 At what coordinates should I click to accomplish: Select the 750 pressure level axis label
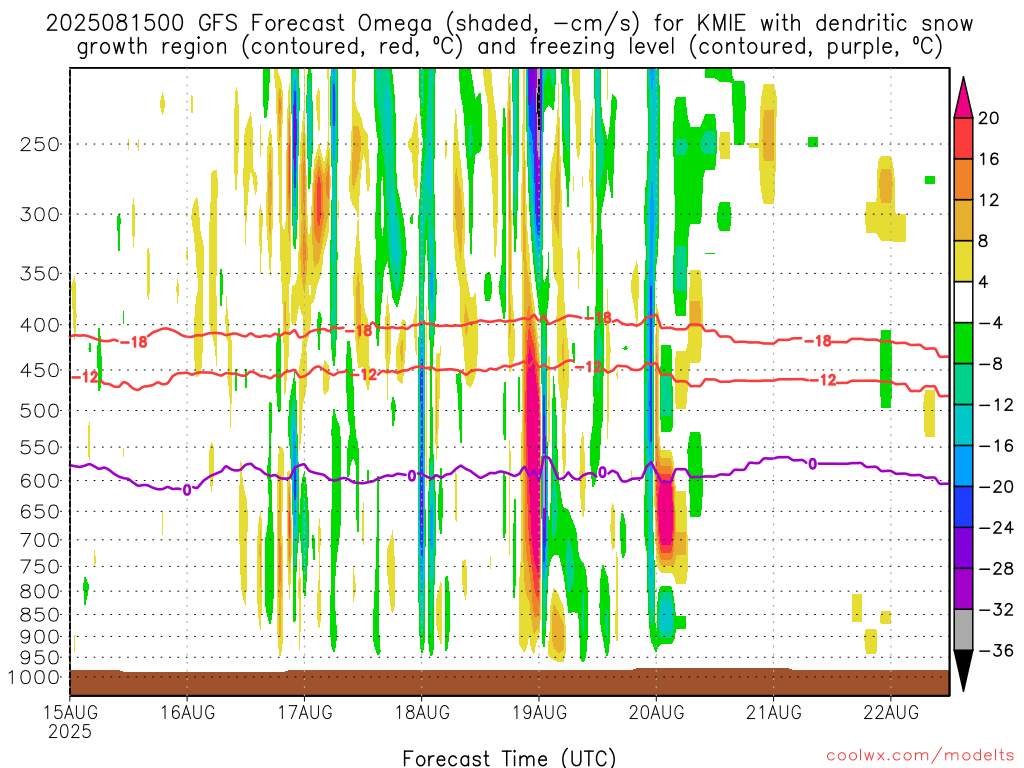click(x=40, y=567)
